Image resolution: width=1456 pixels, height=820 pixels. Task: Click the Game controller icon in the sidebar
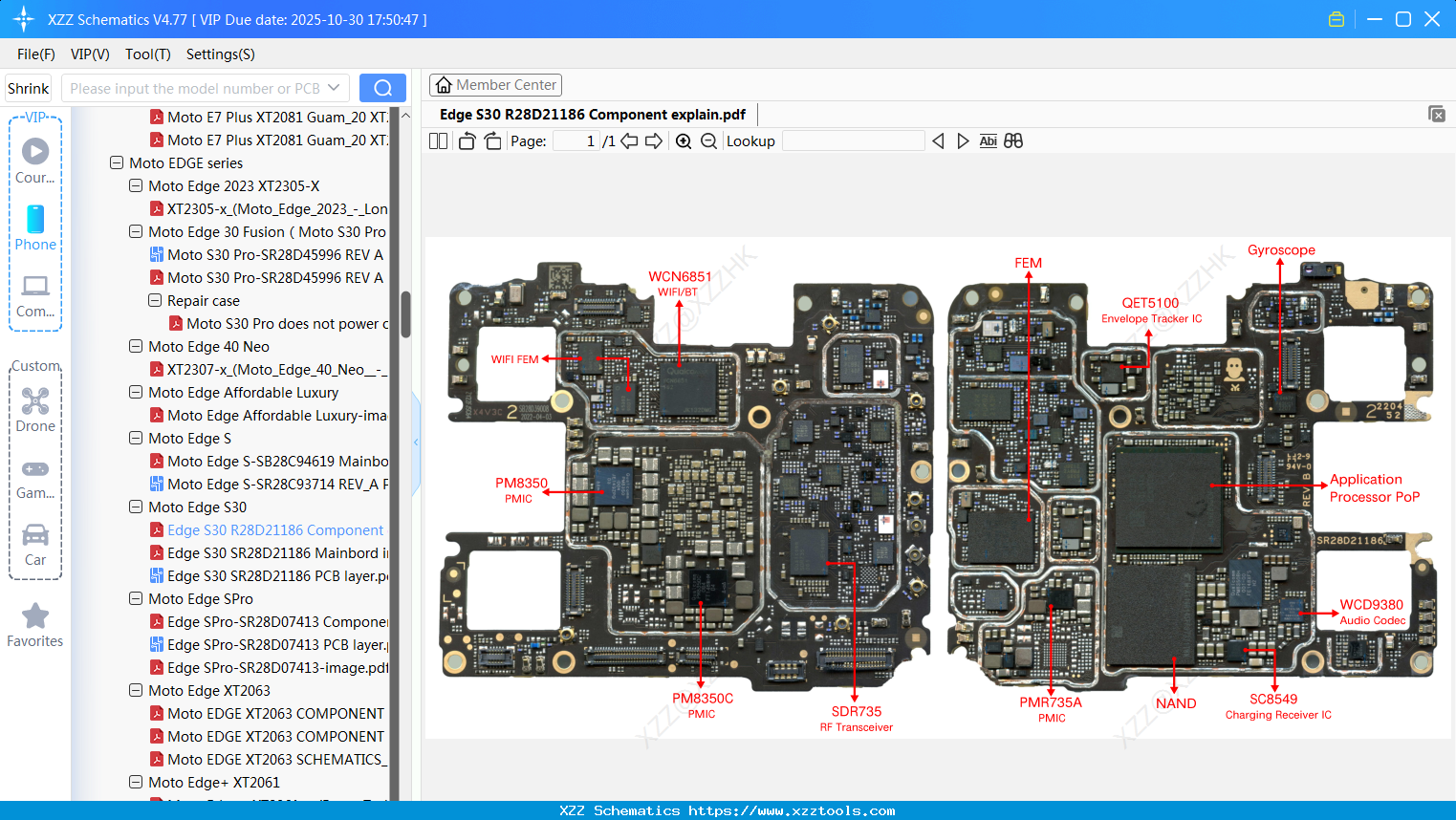click(x=34, y=468)
